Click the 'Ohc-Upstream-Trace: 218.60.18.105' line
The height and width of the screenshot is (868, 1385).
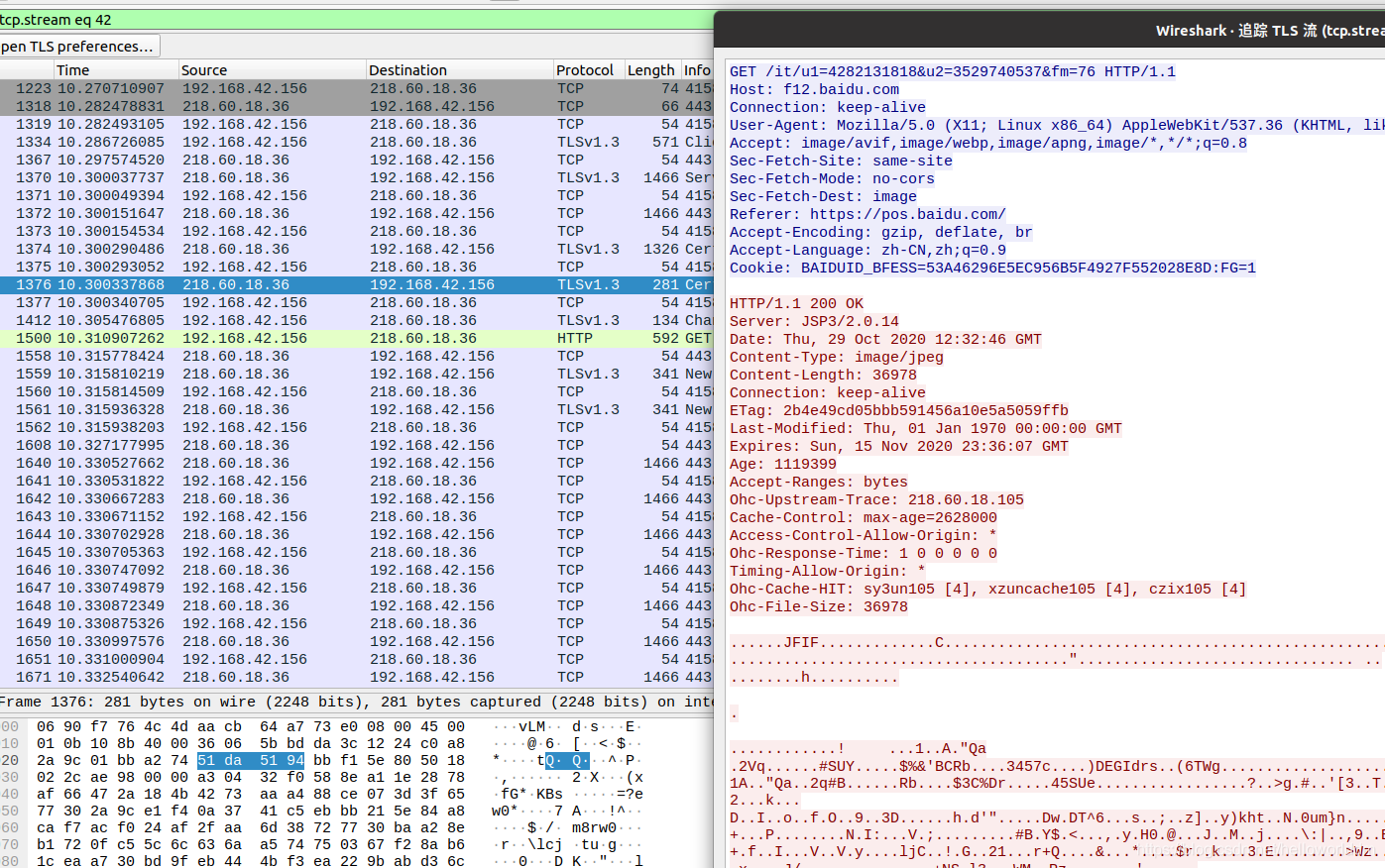(x=877, y=499)
